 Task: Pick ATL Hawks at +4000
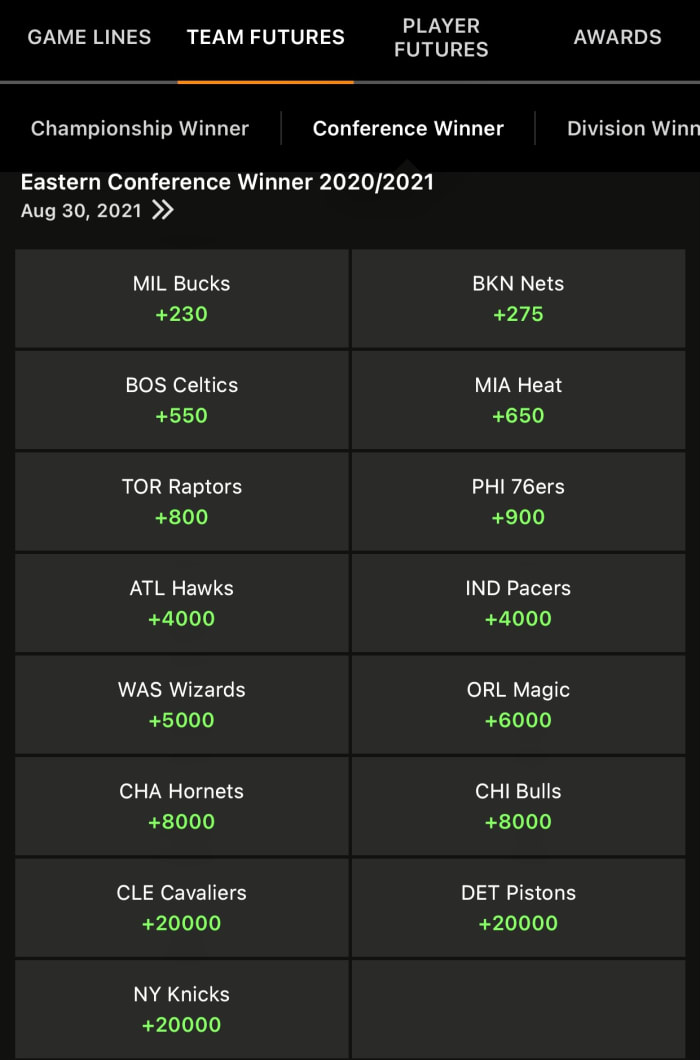182,603
